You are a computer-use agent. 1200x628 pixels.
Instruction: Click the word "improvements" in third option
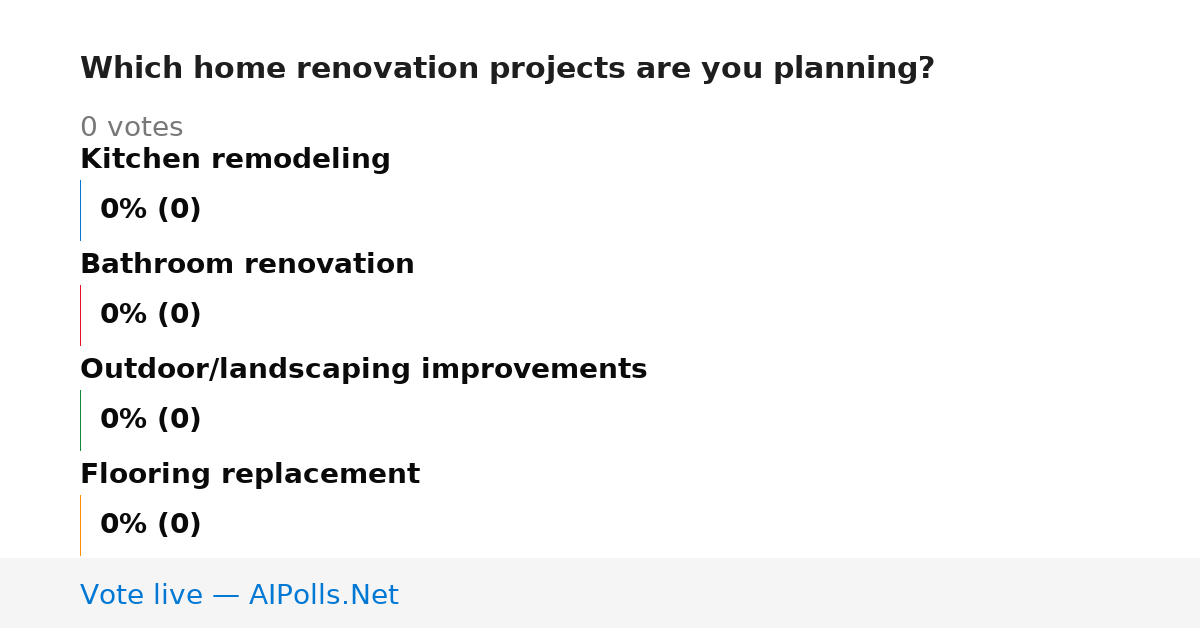534,370
